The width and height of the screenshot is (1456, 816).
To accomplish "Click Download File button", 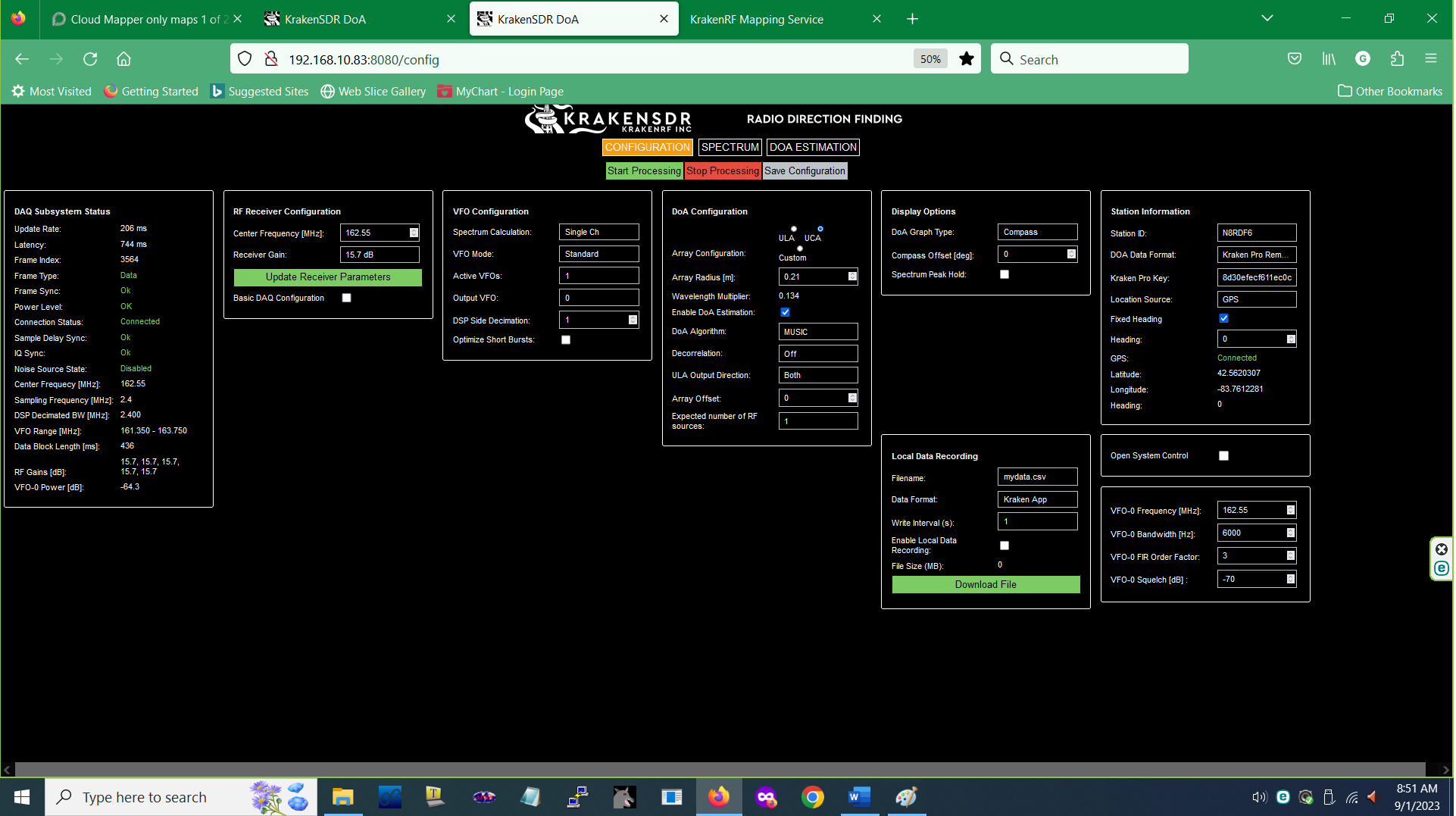I will pyautogui.click(x=986, y=584).
